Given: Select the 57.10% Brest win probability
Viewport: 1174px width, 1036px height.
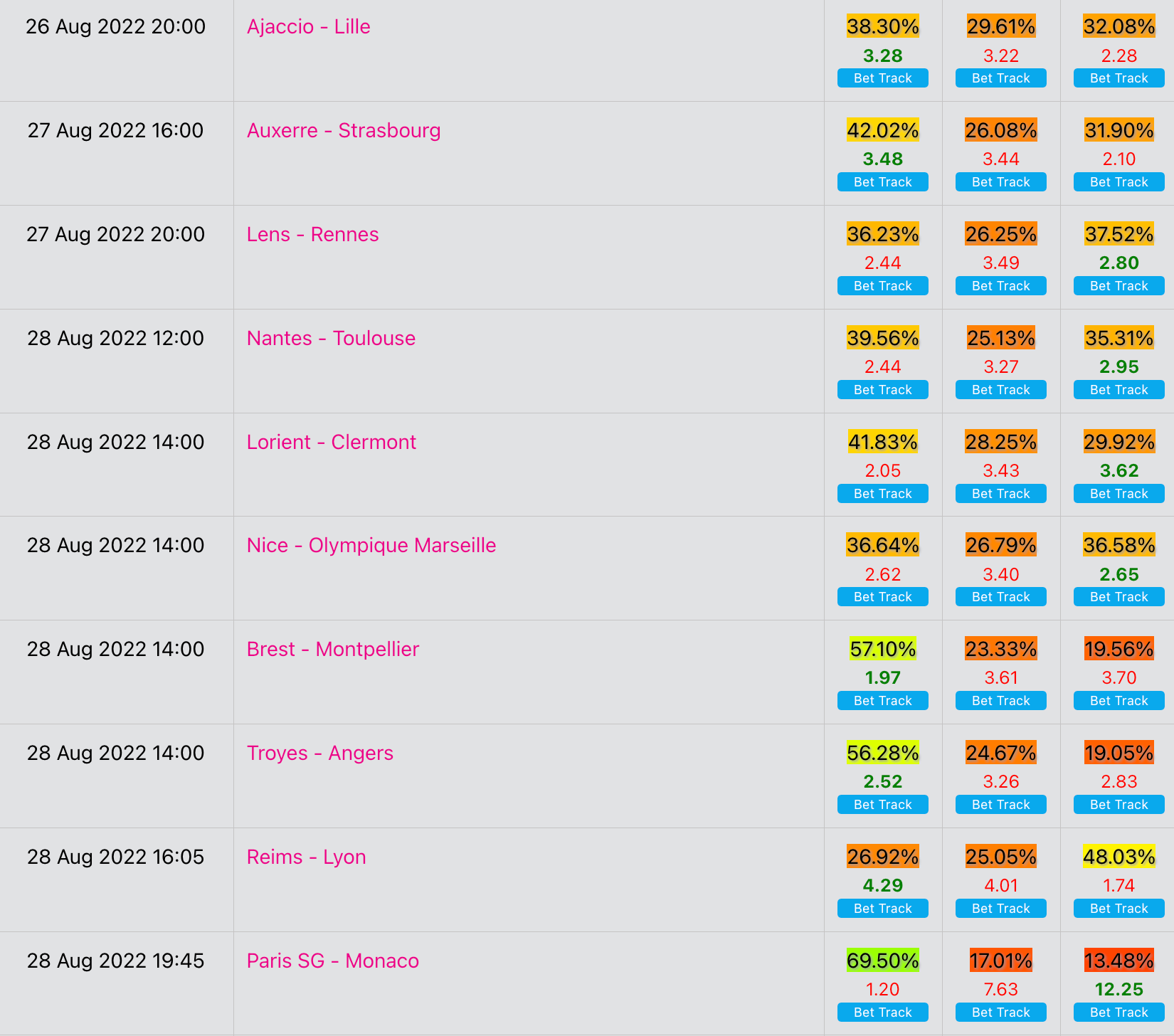Looking at the screenshot, I should pyautogui.click(x=883, y=649).
